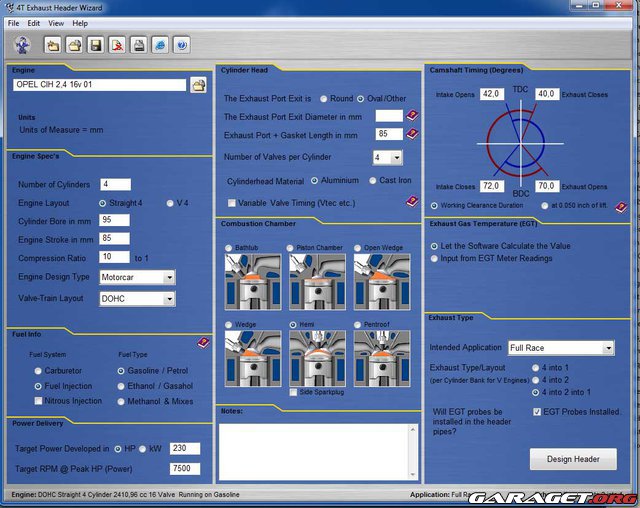Viewport: 640px width, 508px height.
Task: Open the Internet Explorer web icon
Action: (160, 45)
